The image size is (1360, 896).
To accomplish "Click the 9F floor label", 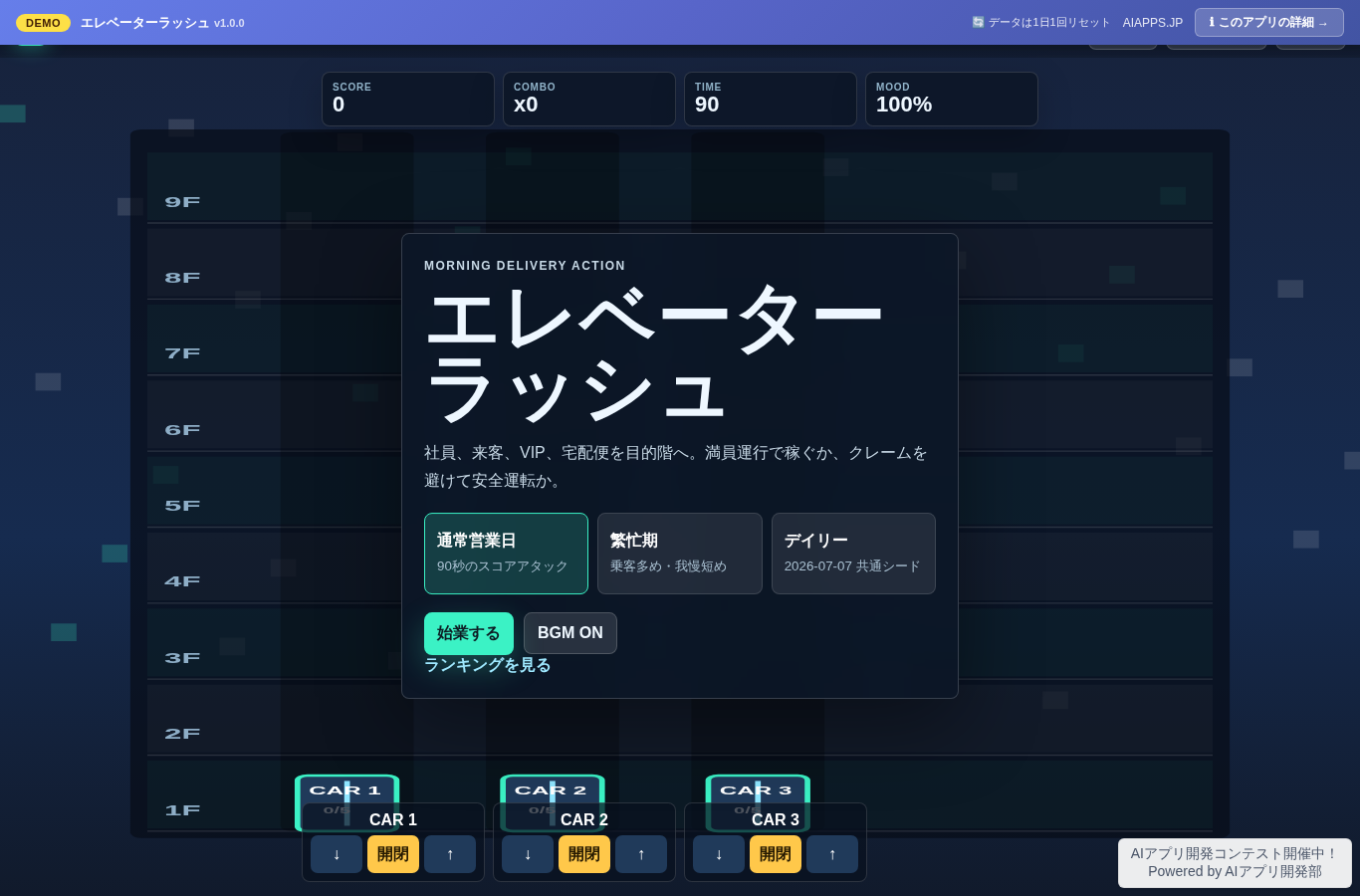I will [182, 202].
